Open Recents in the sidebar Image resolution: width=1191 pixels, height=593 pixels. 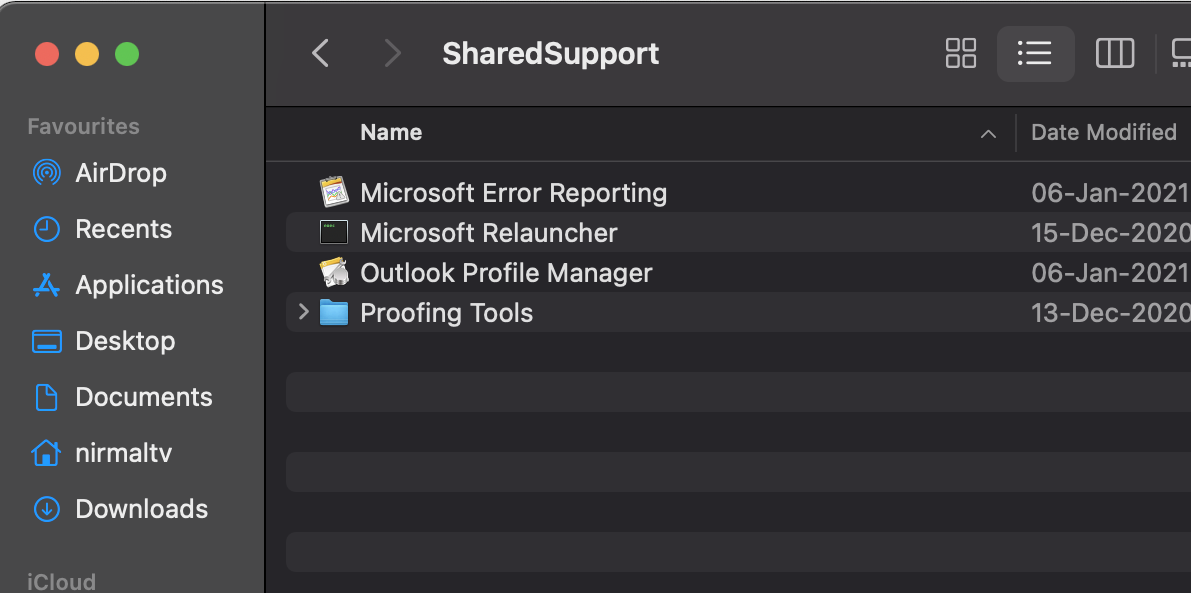coord(123,229)
